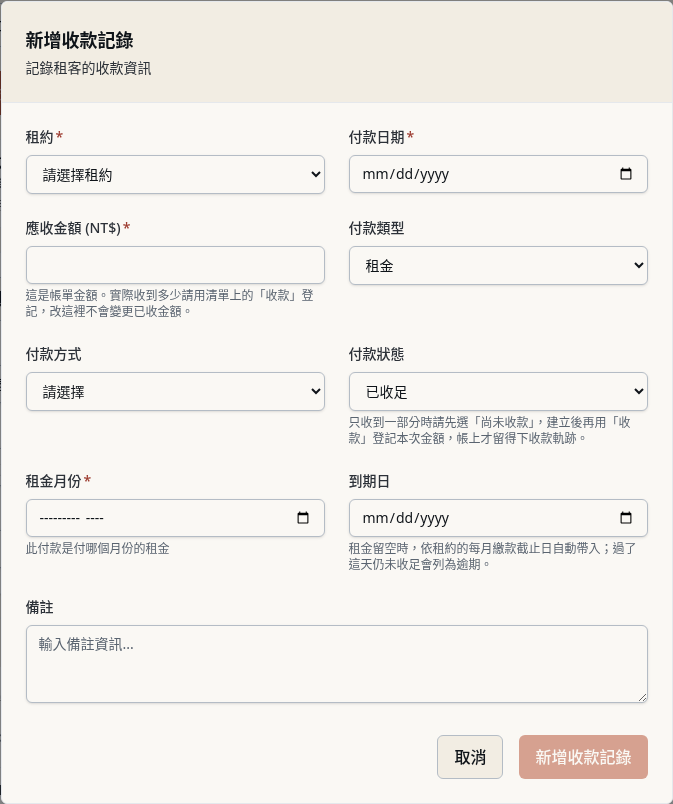The height and width of the screenshot is (804, 673).
Task: Click the 備註 notes textarea
Action: point(337,664)
